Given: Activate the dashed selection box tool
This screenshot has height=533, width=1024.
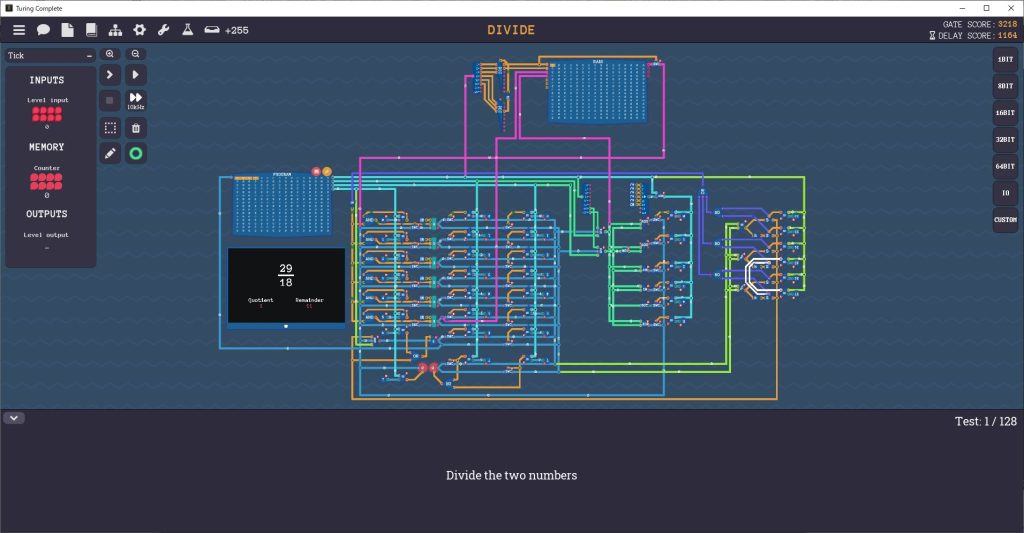Looking at the screenshot, I should pyautogui.click(x=110, y=128).
